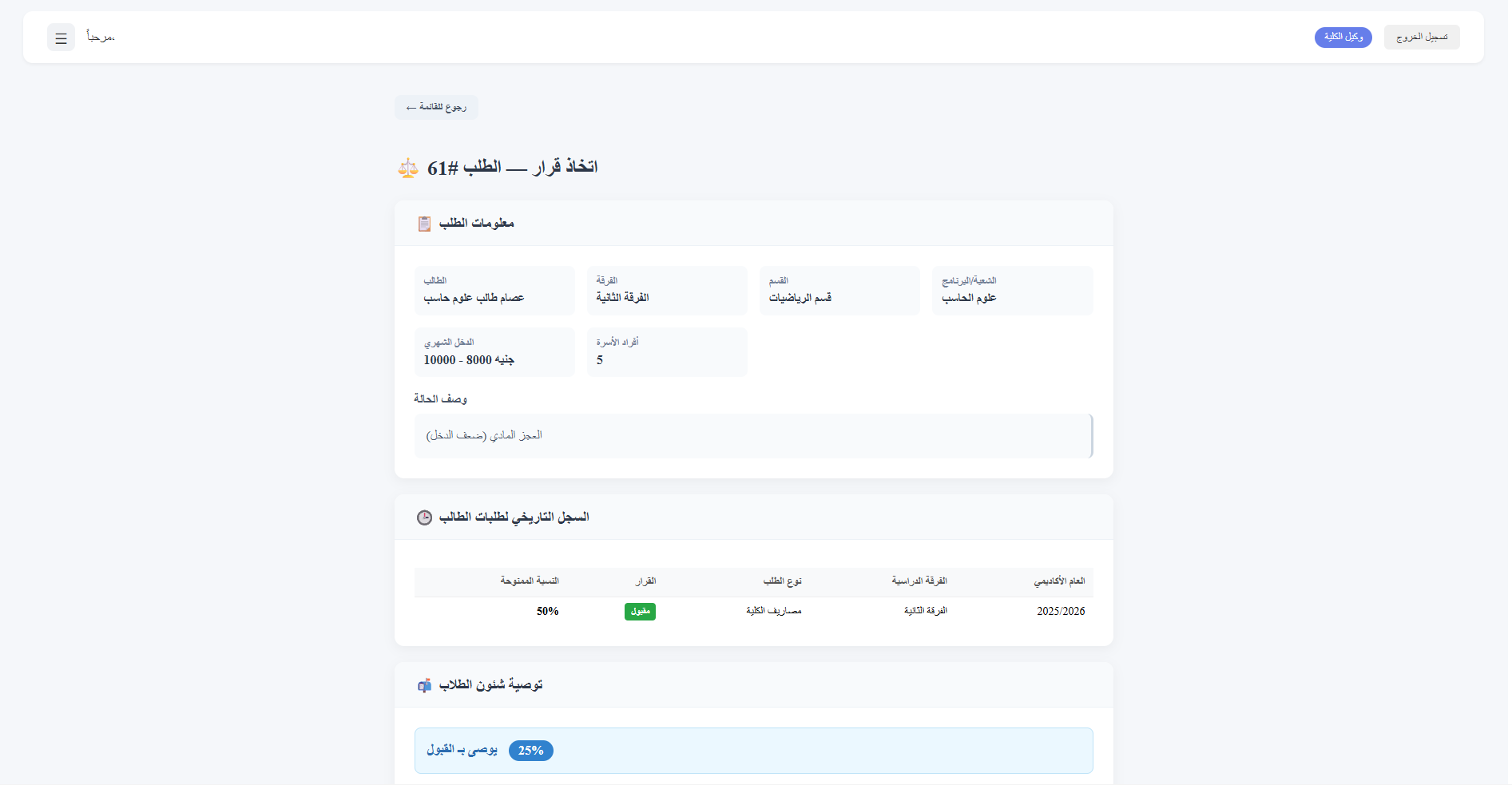
Task: Select the 2025/2026 academic year entry
Action: coord(1060,611)
